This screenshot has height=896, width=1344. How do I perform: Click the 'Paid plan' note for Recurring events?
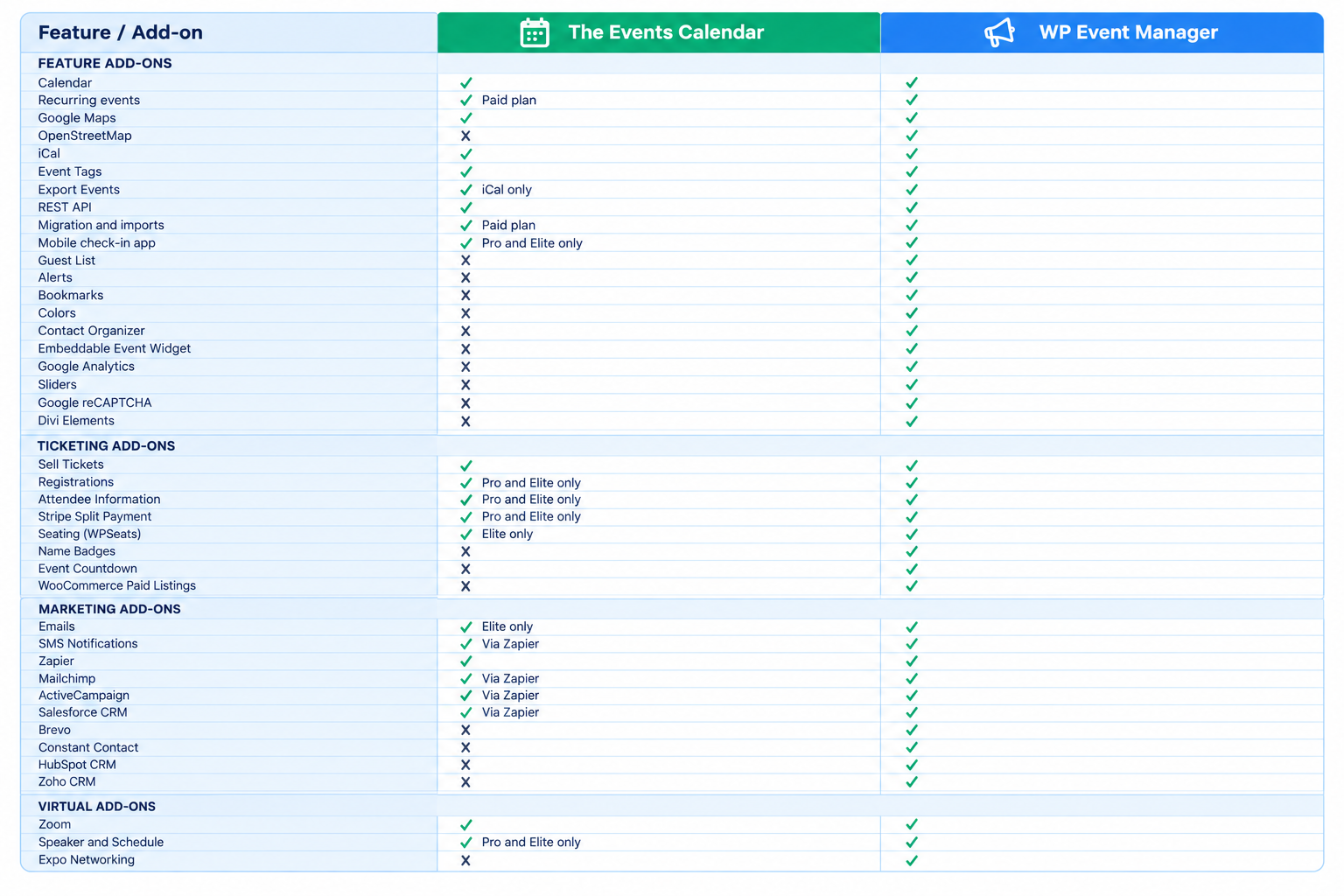coord(509,101)
